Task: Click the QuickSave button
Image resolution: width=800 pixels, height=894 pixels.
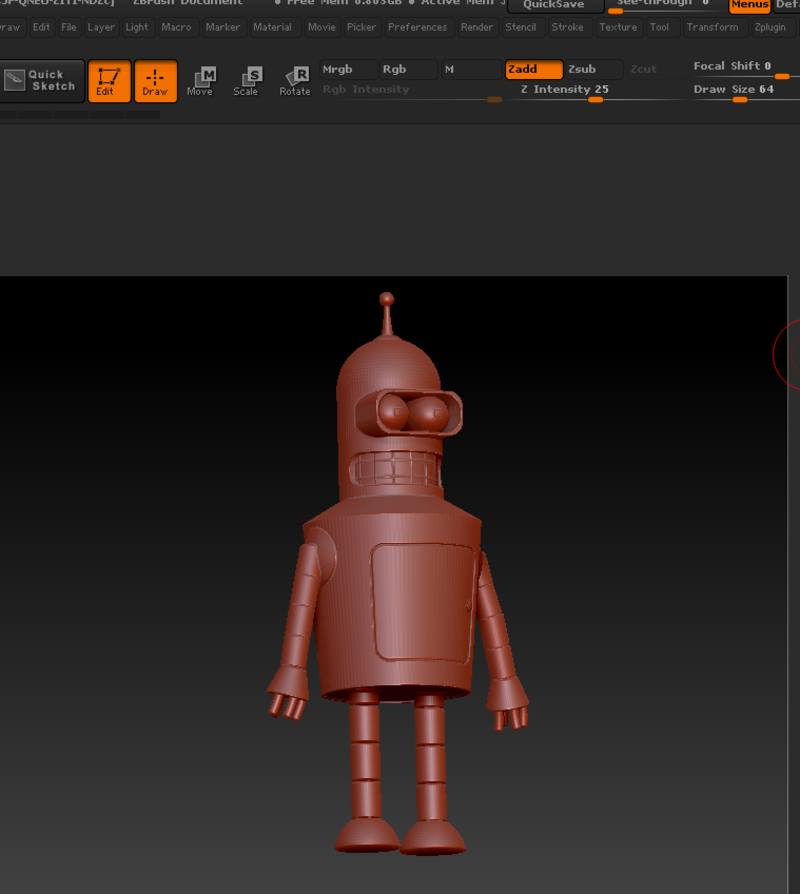Action: (x=555, y=5)
